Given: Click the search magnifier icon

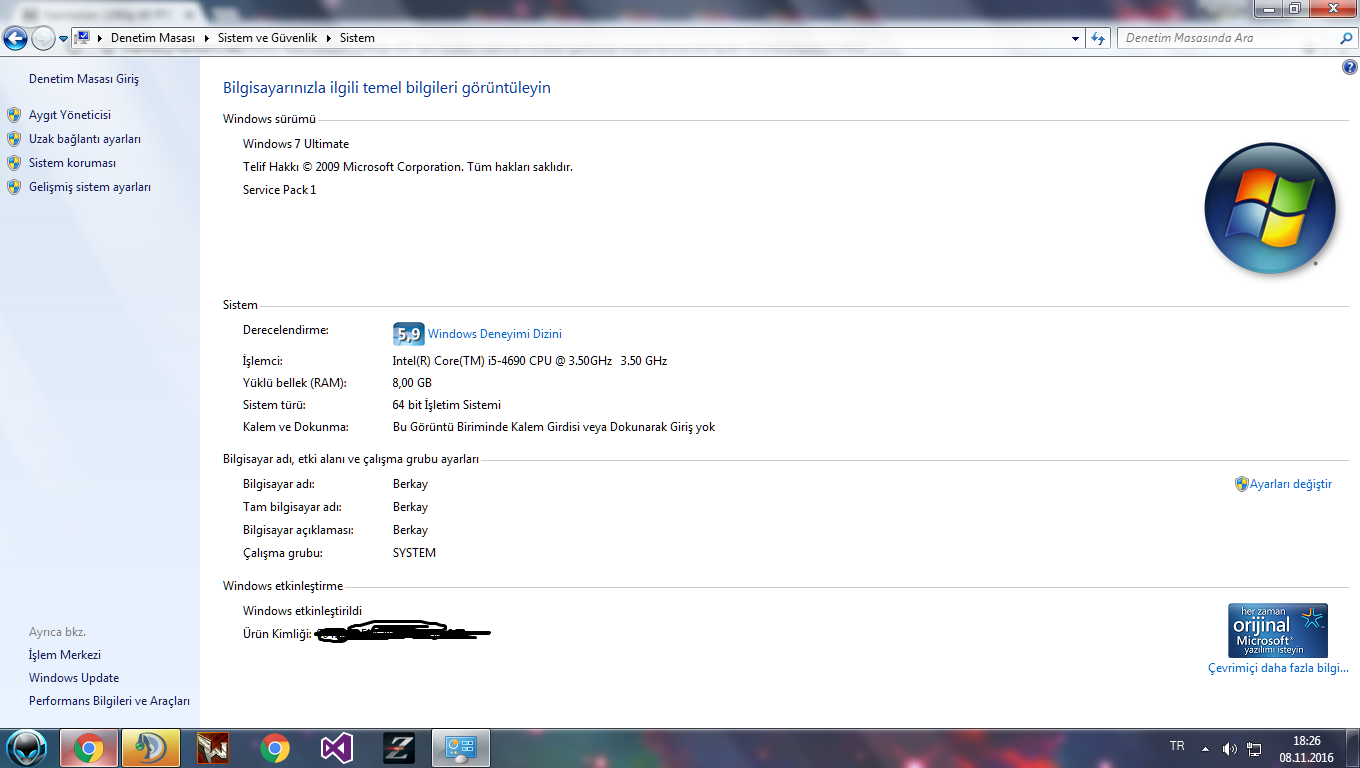Looking at the screenshot, I should pyautogui.click(x=1346, y=38).
